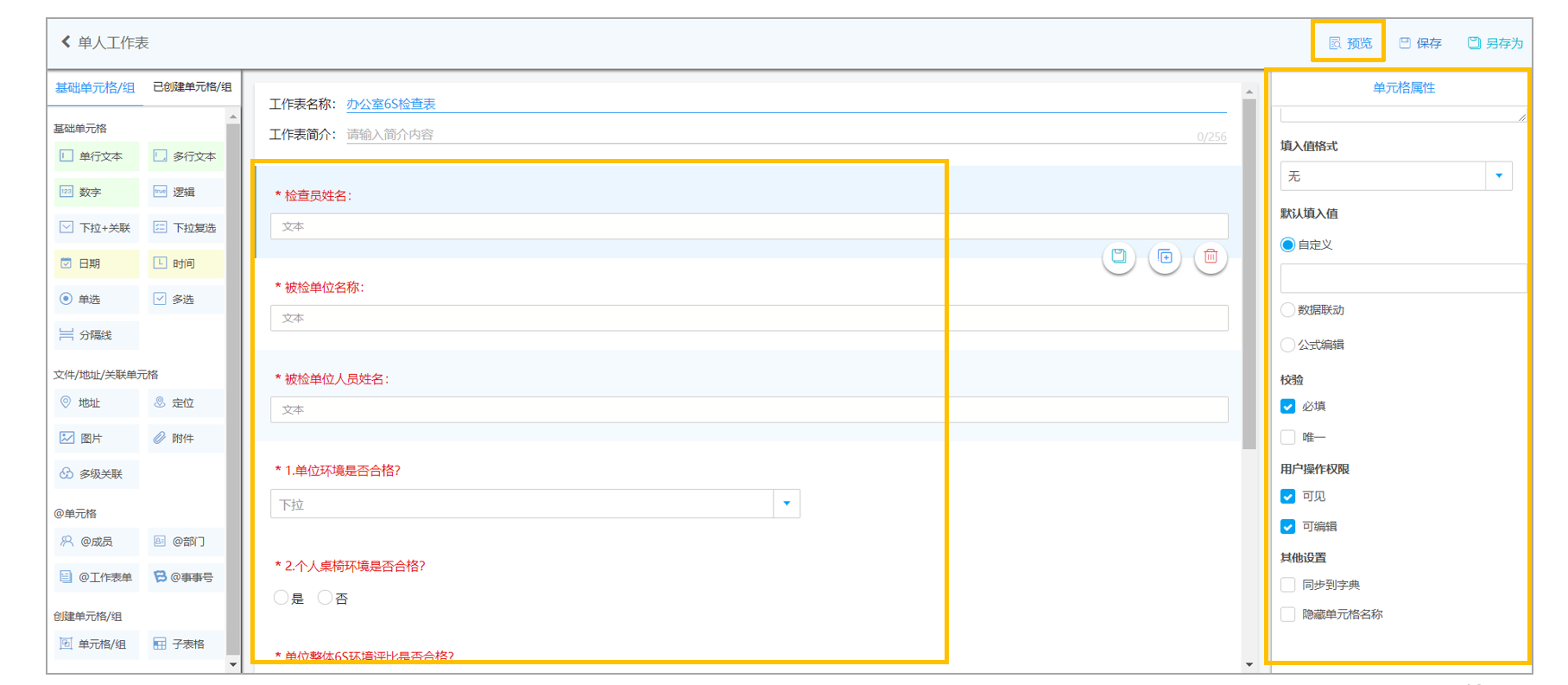This screenshot has height=685, width=1568.
Task: Open the 填入值格式 dropdown
Action: pyautogui.click(x=1395, y=176)
